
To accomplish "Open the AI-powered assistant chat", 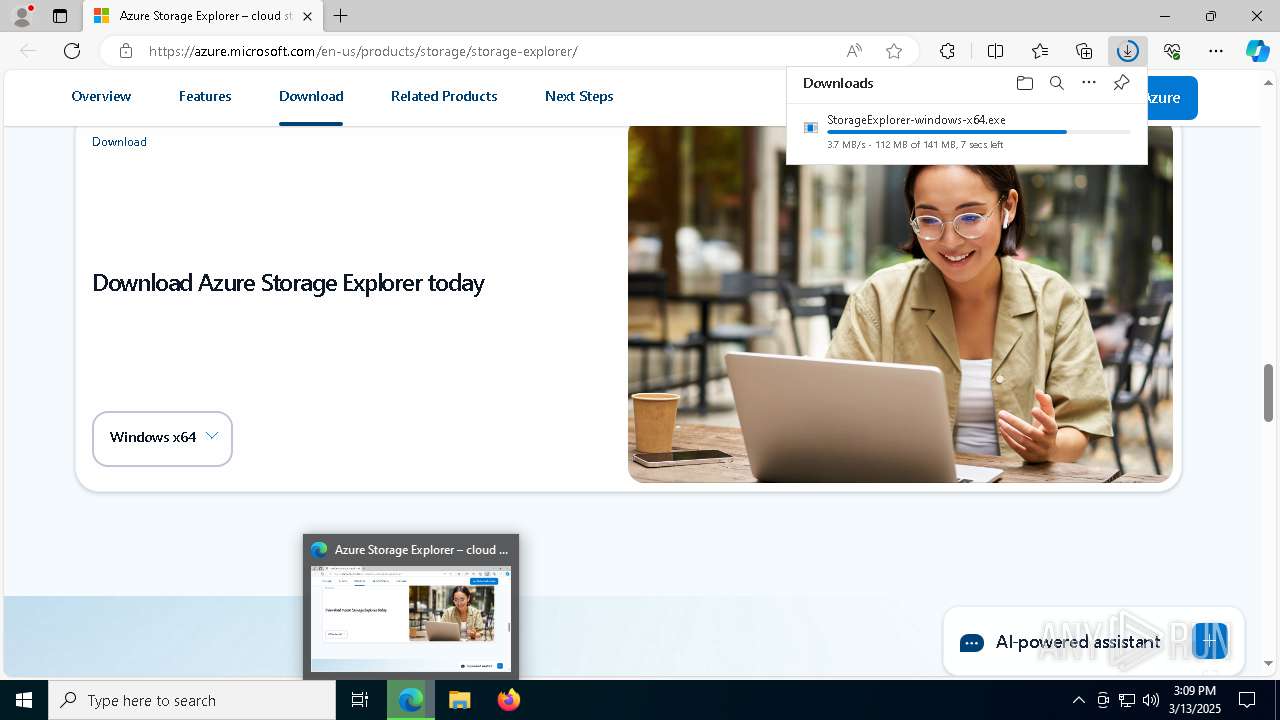I will 1093,642.
